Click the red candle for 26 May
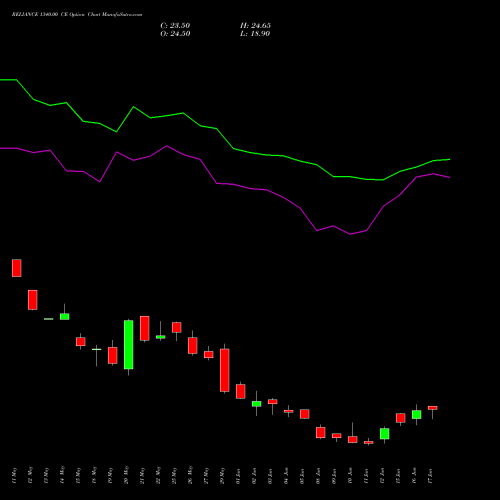This screenshot has height=500, width=500. pyautogui.click(x=193, y=345)
